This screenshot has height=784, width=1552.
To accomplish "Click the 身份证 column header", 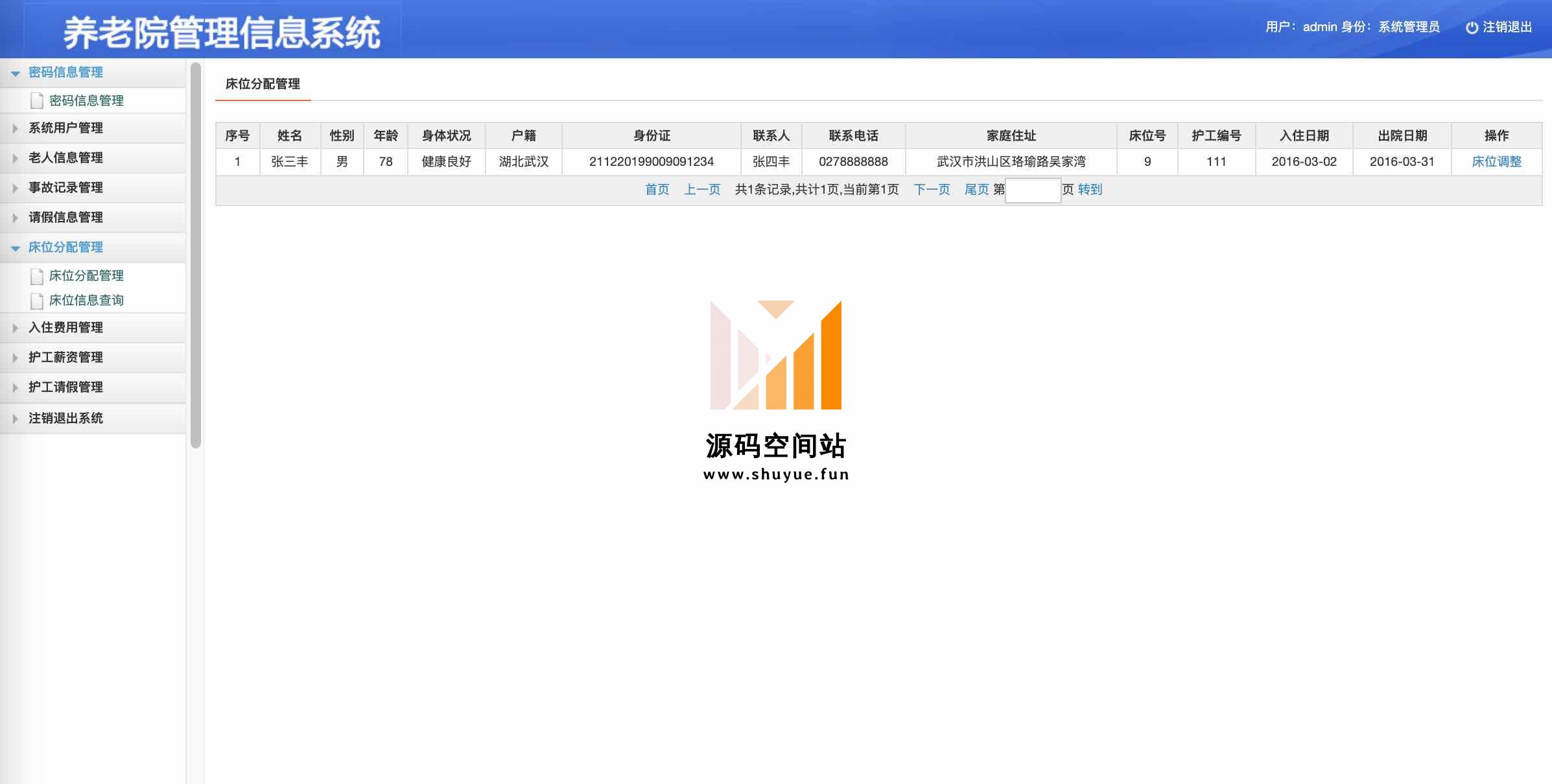I will point(652,135).
